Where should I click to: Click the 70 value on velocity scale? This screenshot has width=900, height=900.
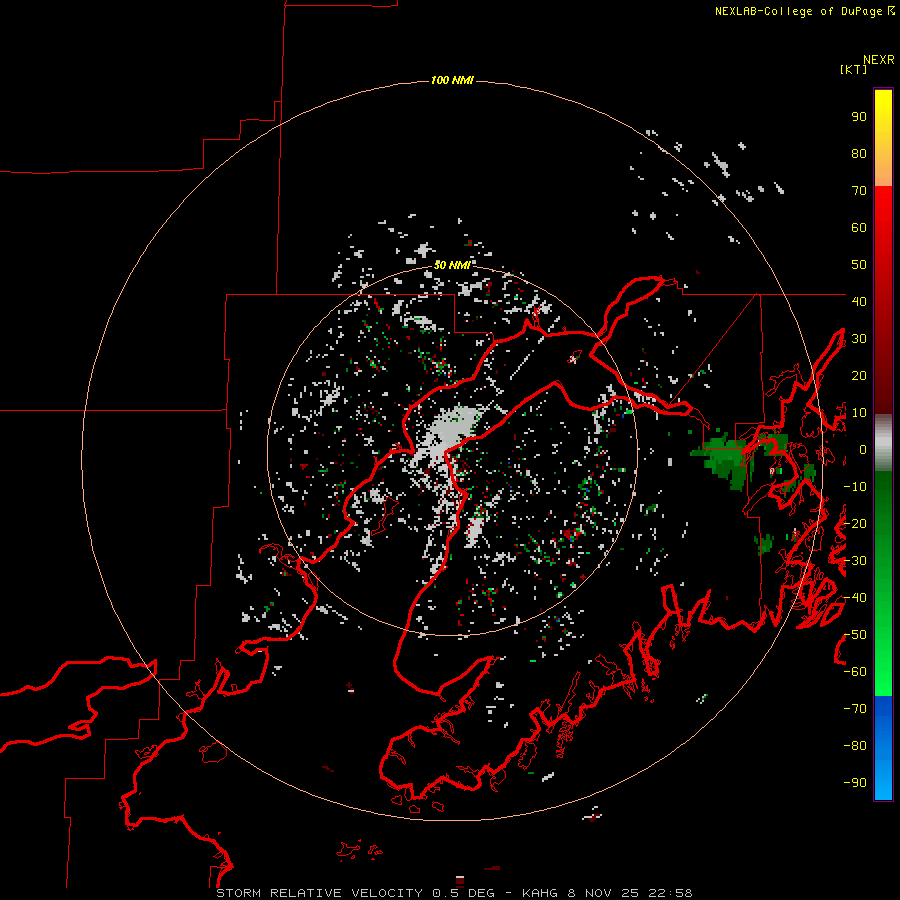(x=859, y=191)
